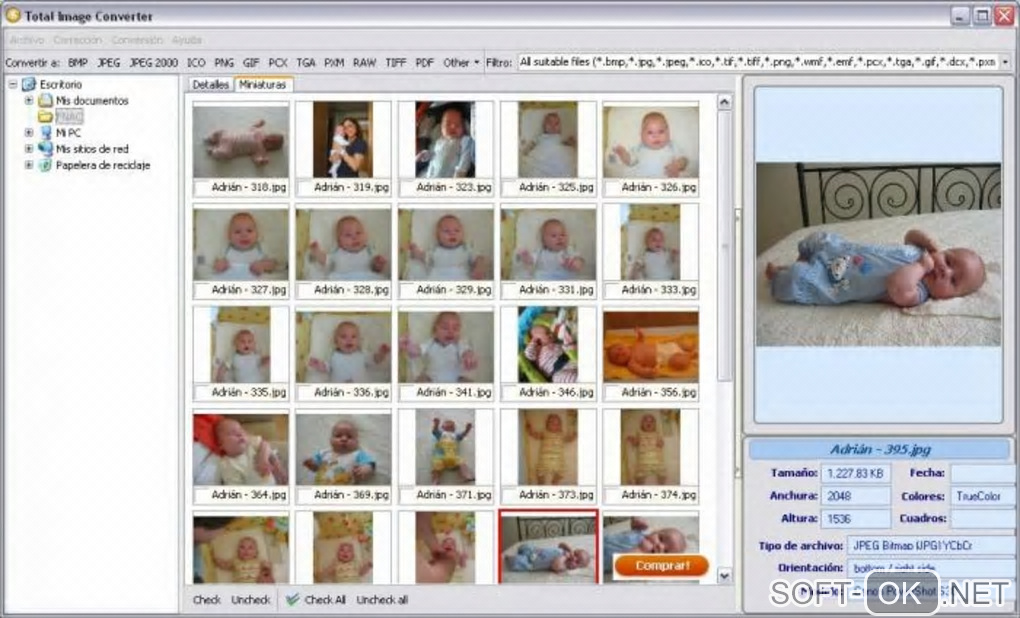Click the FNAC folder icon
This screenshot has height=618, width=1020.
pos(45,116)
